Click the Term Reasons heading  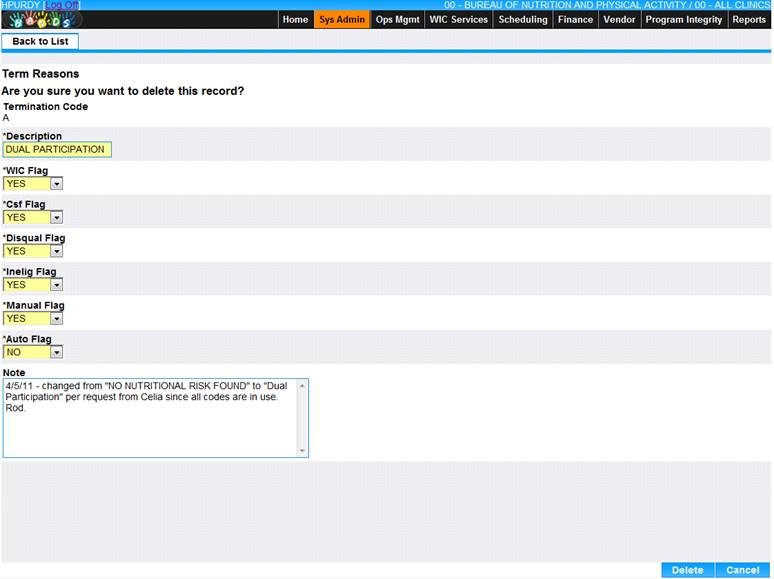(40, 74)
